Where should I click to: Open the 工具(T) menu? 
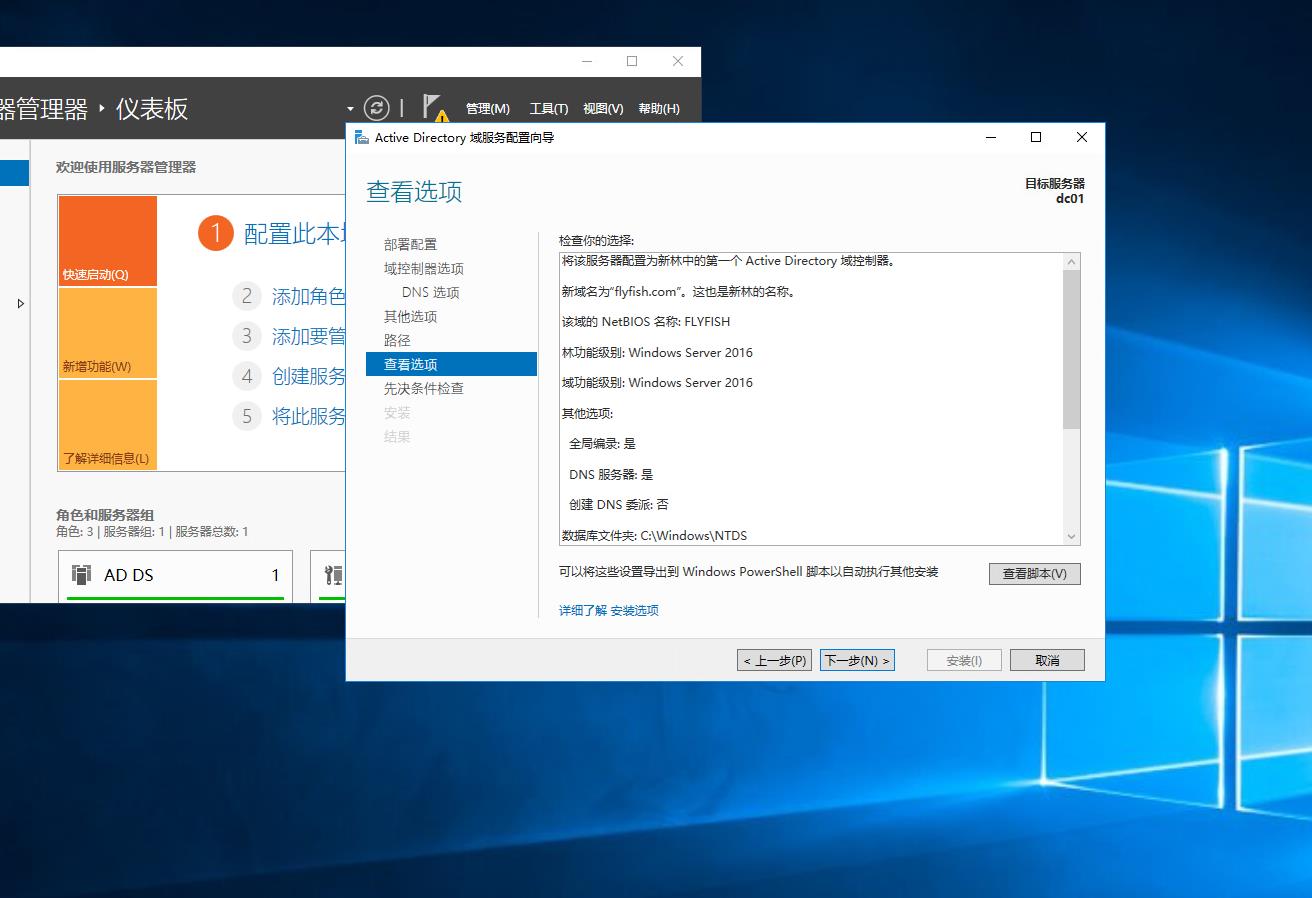tap(548, 108)
